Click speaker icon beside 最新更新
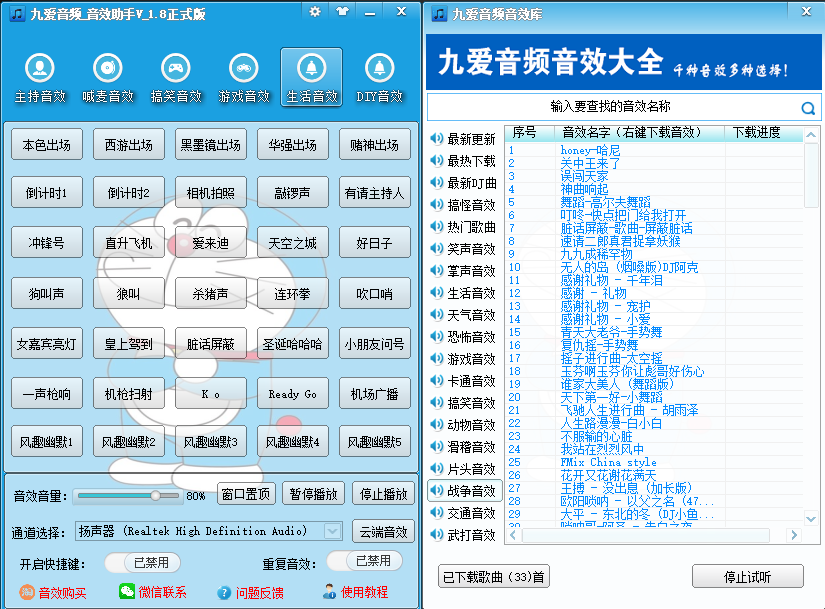Image resolution: width=825 pixels, height=609 pixels. [x=437, y=138]
